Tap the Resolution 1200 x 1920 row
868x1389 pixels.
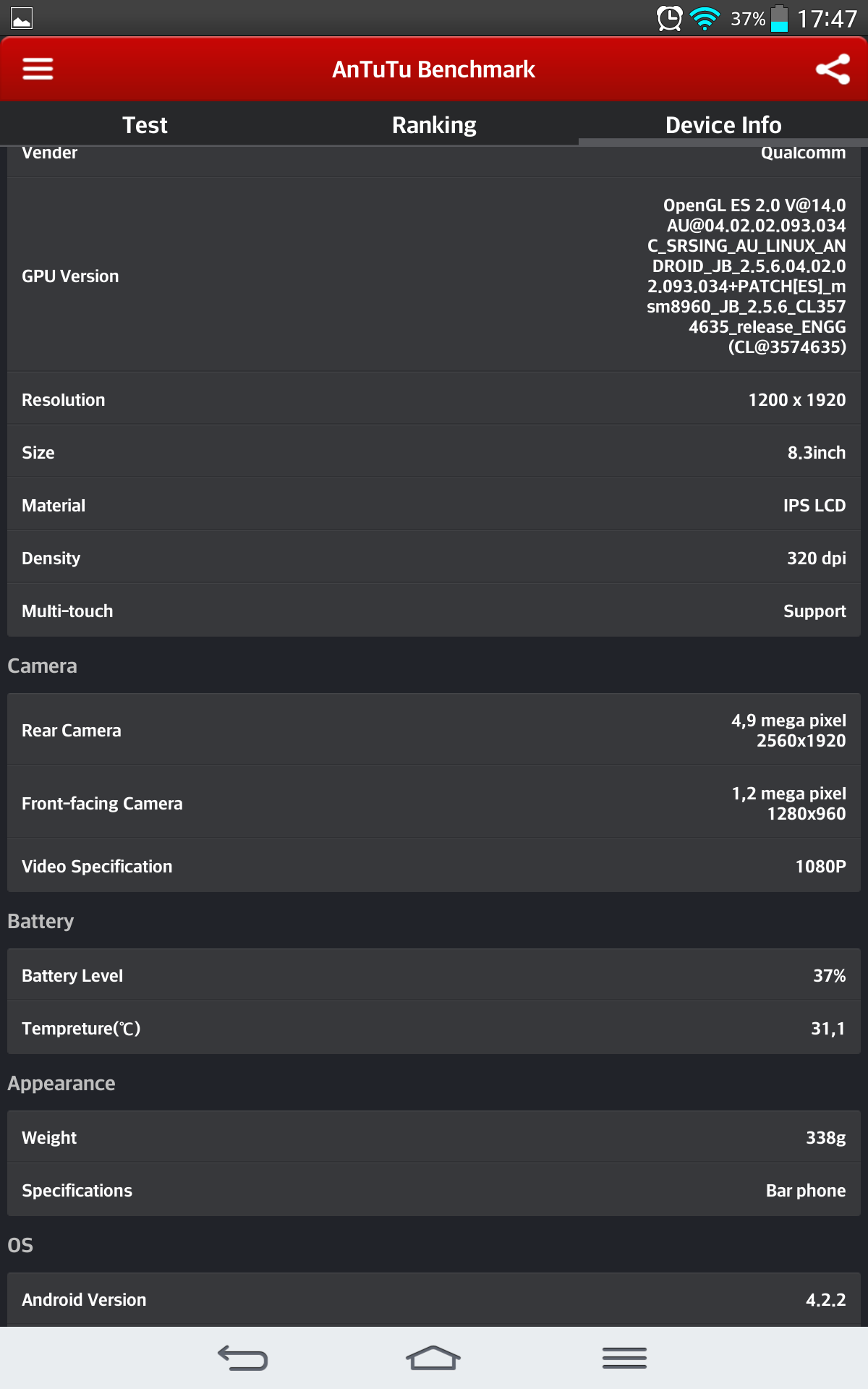tap(434, 399)
